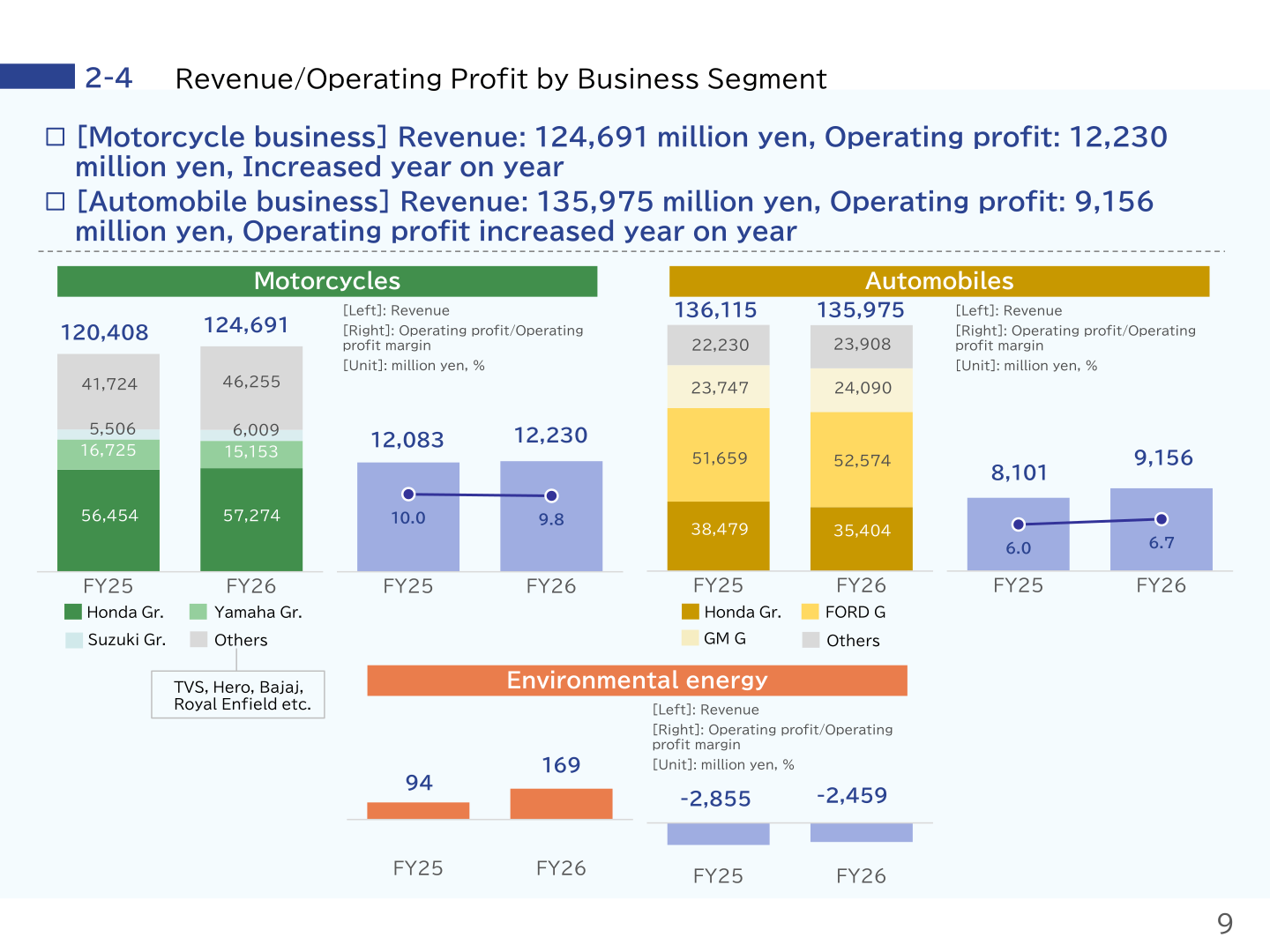Viewport: 1270px width, 952px height.
Task: Click the 6.0 margin point label
Action: [1019, 548]
